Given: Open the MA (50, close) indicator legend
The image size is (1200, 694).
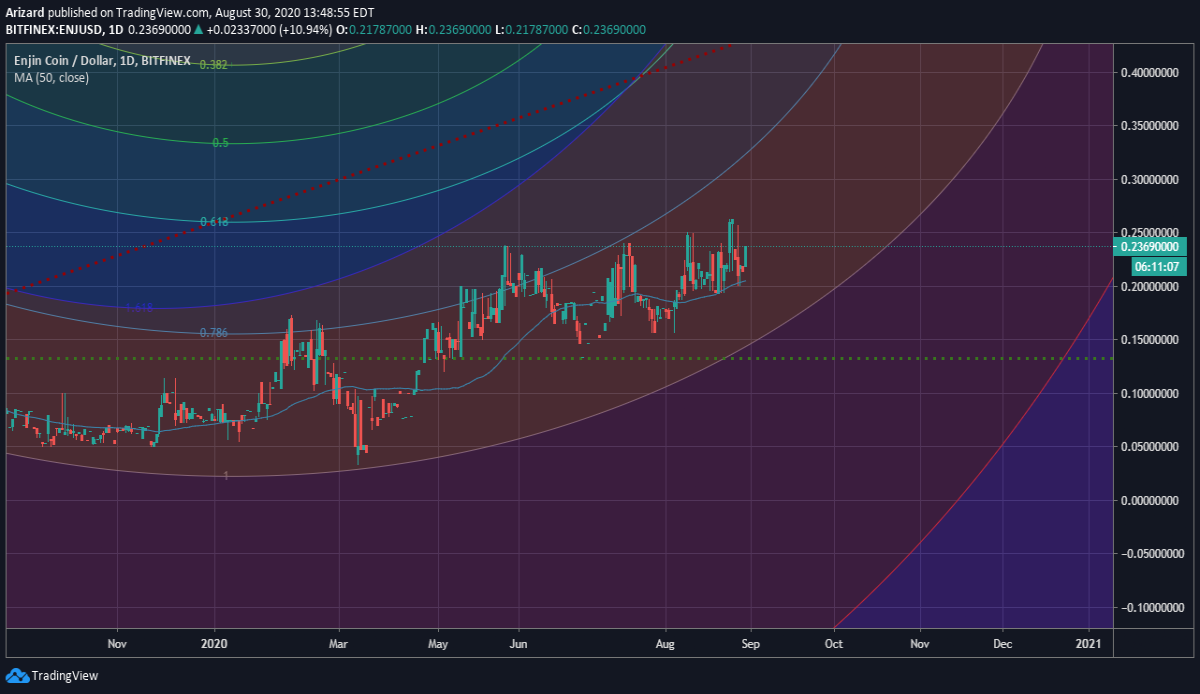Looking at the screenshot, I should point(51,77).
